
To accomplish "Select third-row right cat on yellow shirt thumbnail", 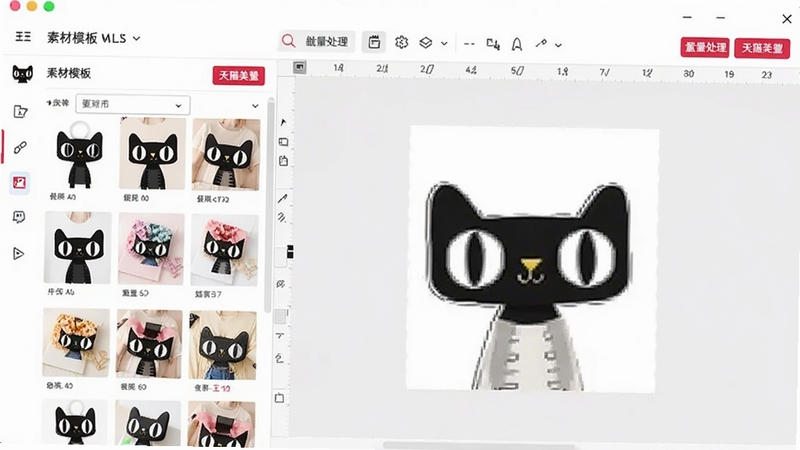I will click(223, 345).
